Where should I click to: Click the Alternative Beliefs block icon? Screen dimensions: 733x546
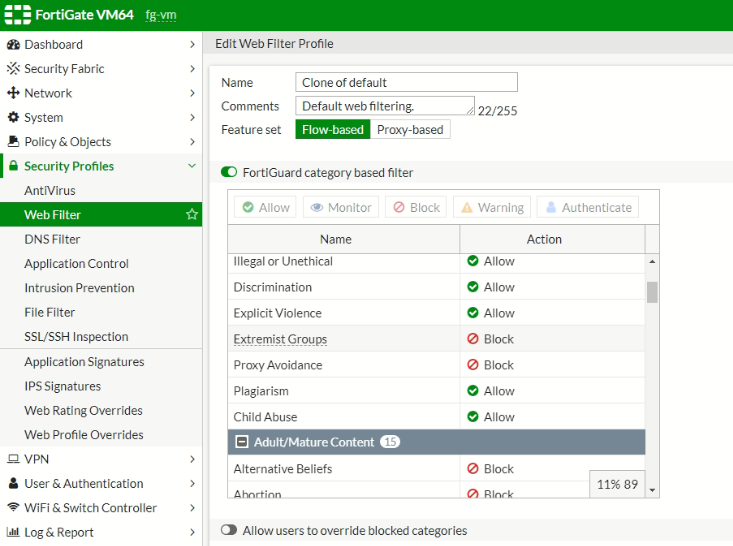[x=473, y=468]
